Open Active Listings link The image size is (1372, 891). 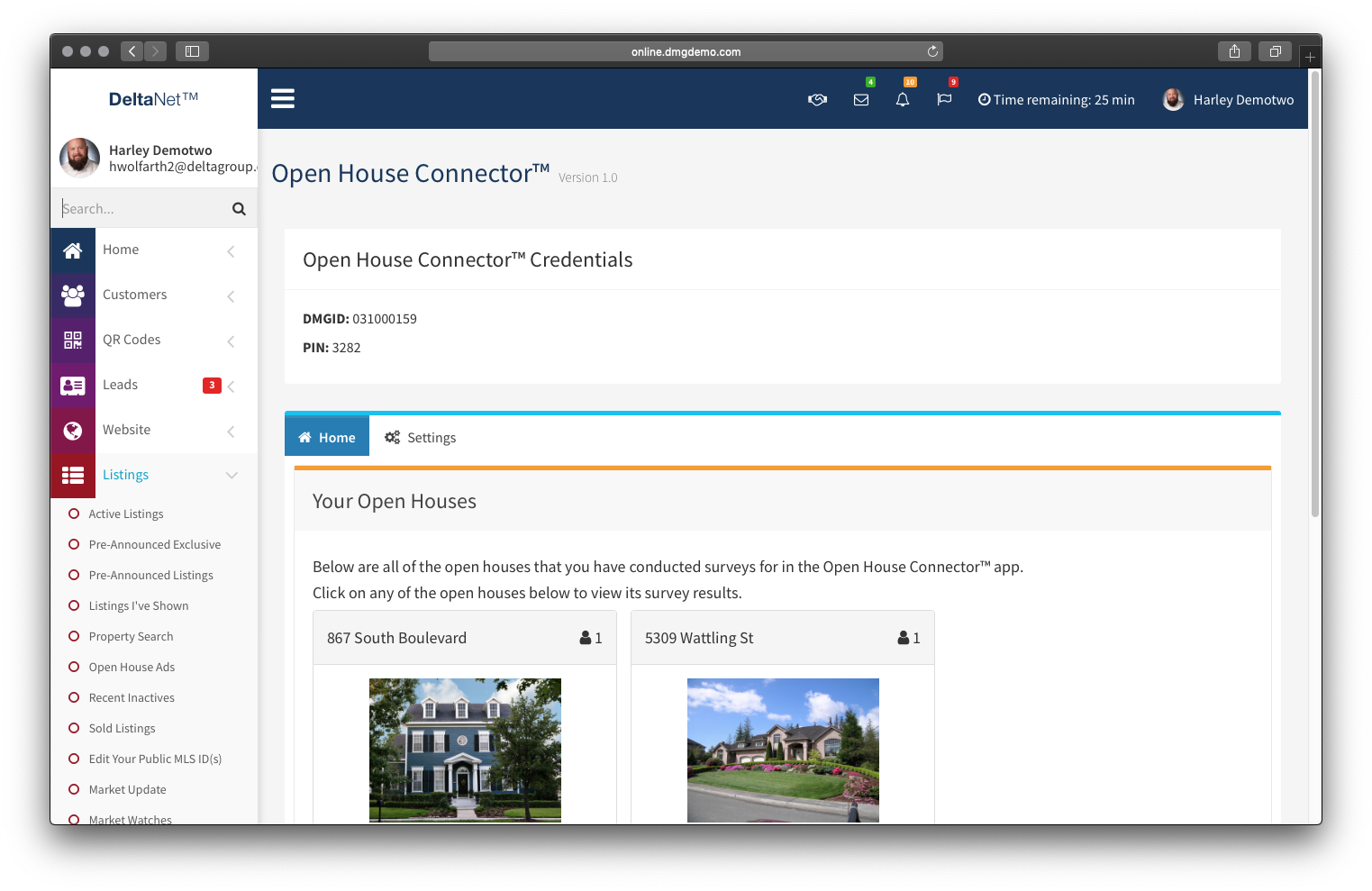click(126, 514)
